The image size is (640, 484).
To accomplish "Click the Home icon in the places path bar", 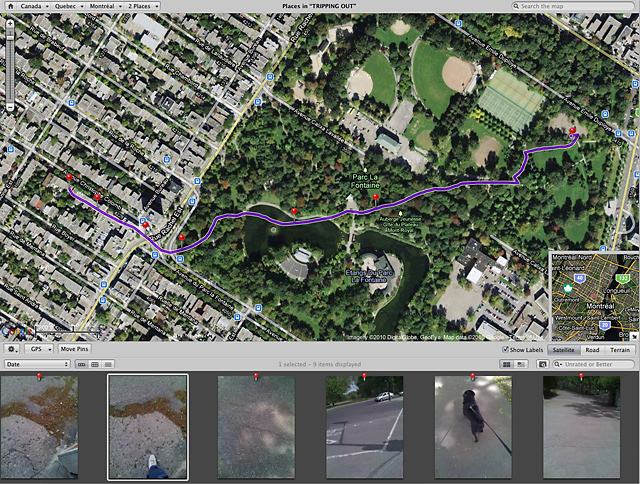I will [x=9, y=6].
